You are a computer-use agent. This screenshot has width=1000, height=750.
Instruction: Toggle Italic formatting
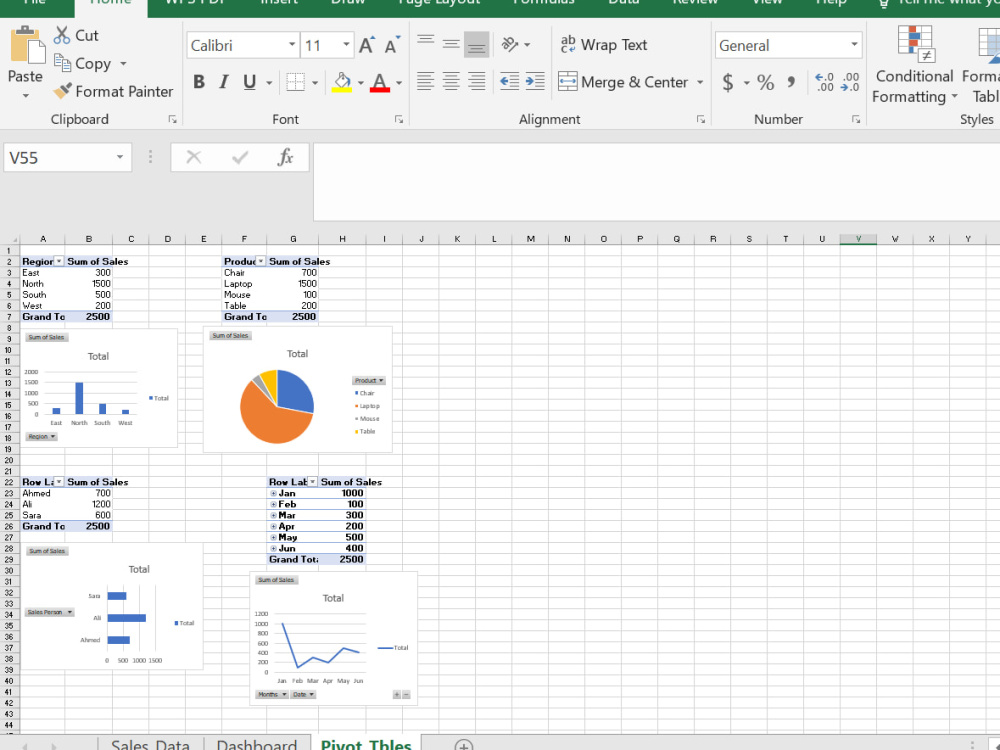(224, 82)
